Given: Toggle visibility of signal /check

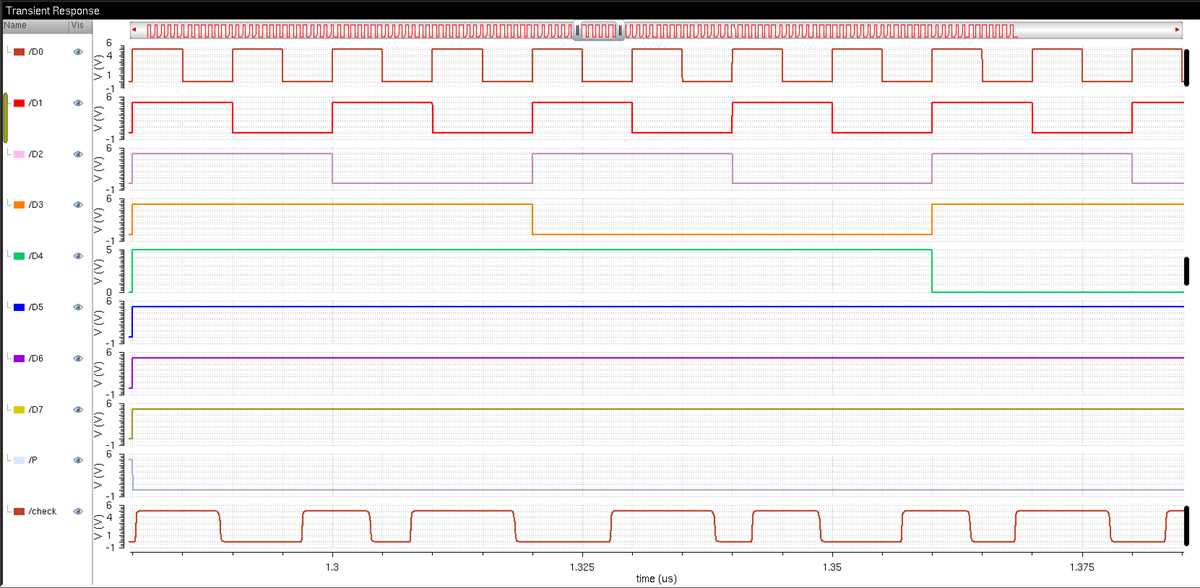Looking at the screenshot, I should click(x=78, y=511).
